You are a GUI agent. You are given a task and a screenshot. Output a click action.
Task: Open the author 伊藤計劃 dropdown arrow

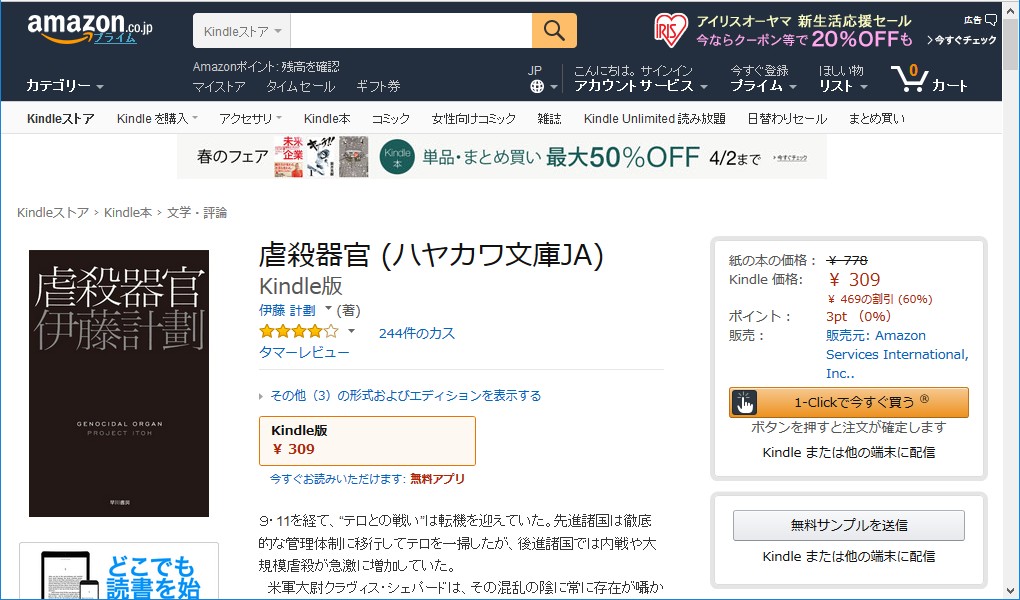(x=328, y=307)
